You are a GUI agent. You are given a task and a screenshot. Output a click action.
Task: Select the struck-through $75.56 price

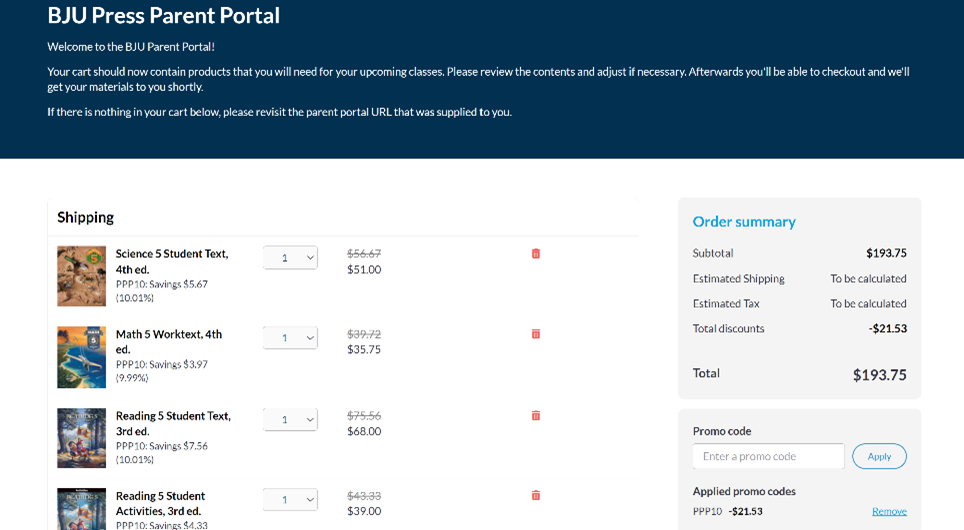(x=364, y=416)
